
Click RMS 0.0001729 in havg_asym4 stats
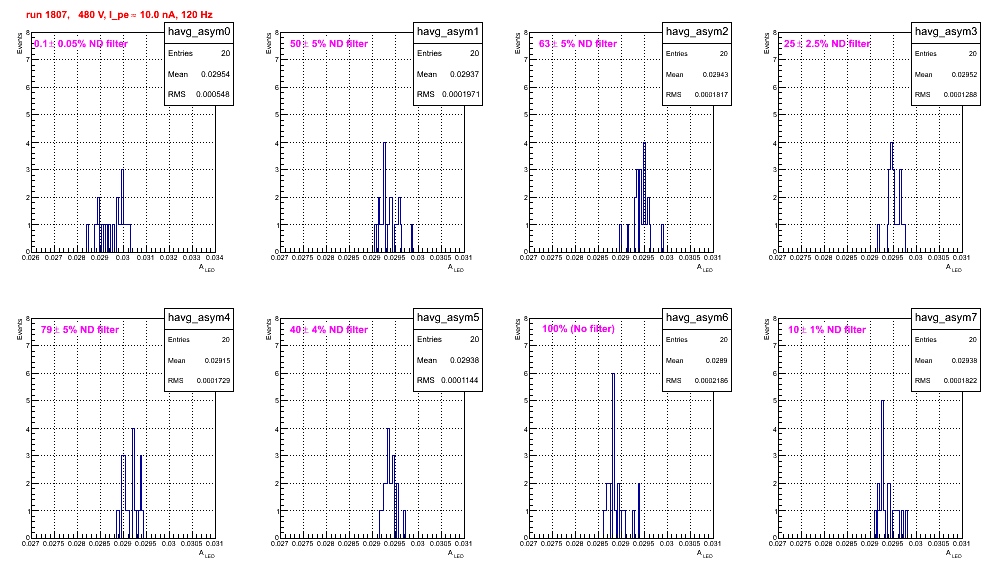199,381
